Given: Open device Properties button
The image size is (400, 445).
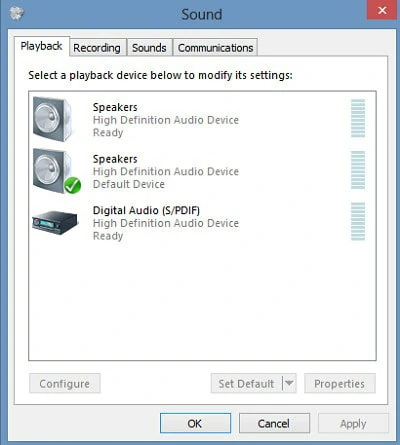Looking at the screenshot, I should (340, 383).
